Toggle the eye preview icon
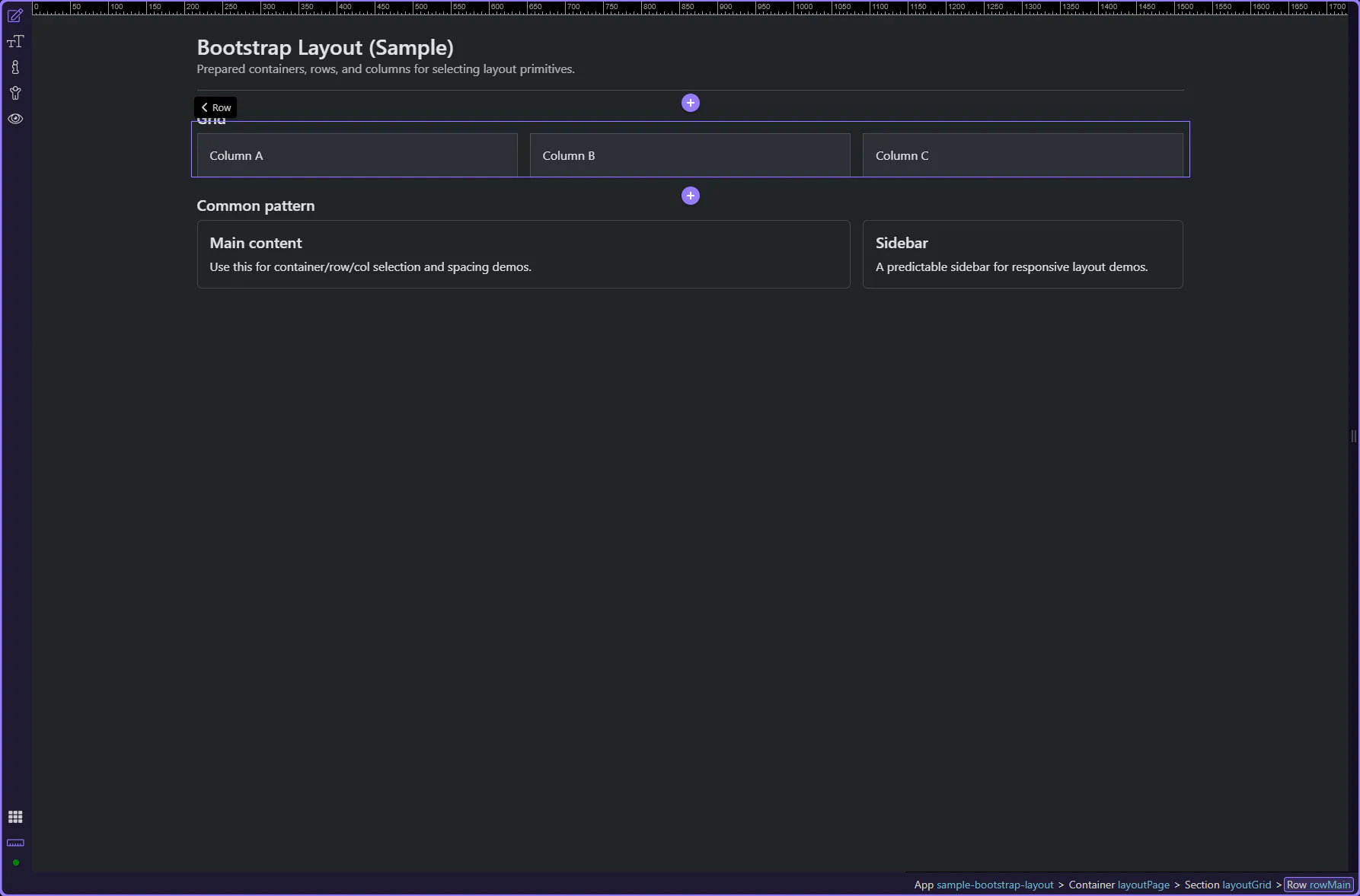The height and width of the screenshot is (896, 1360). (15, 119)
